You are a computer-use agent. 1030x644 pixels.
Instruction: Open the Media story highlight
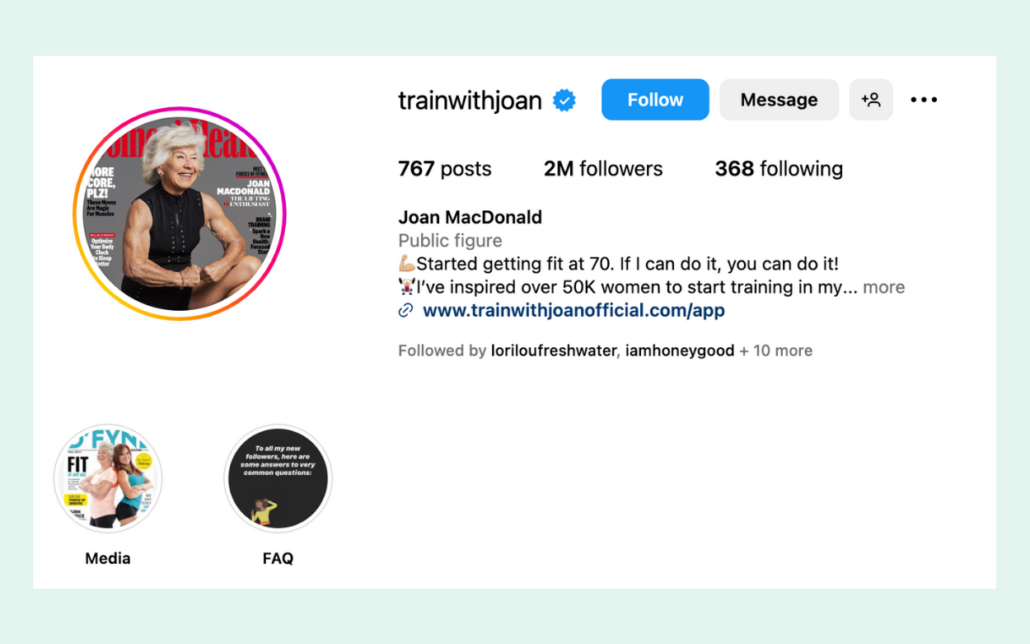[108, 478]
